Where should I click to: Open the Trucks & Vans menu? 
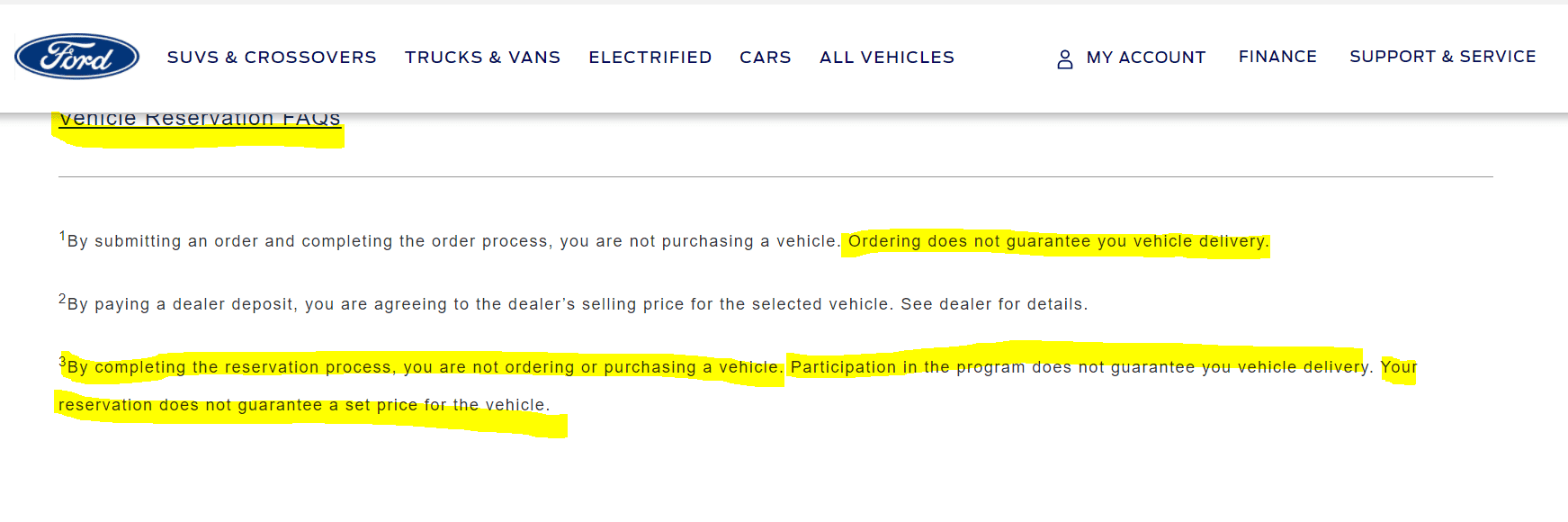[x=482, y=58]
